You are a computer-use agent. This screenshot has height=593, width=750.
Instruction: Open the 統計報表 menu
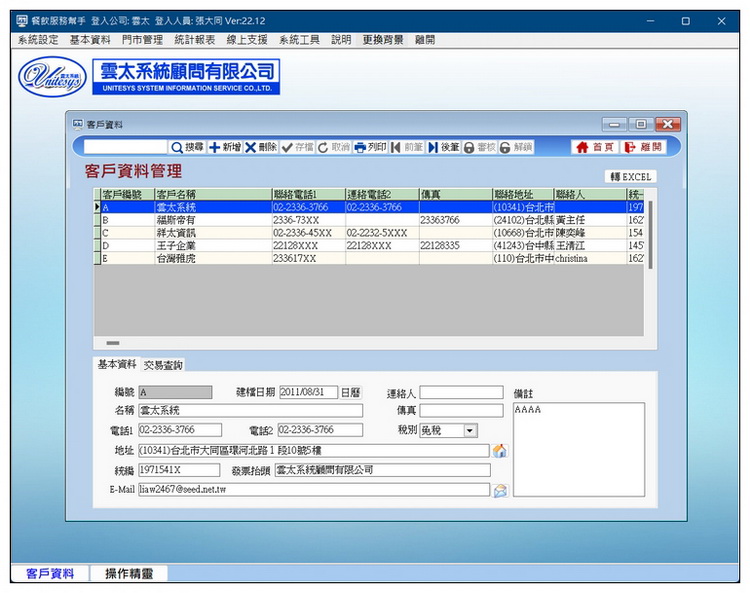[194, 40]
